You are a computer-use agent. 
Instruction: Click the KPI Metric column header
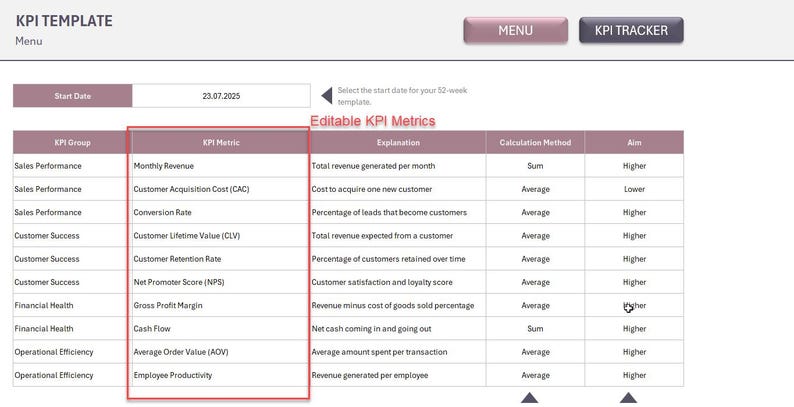pos(221,143)
